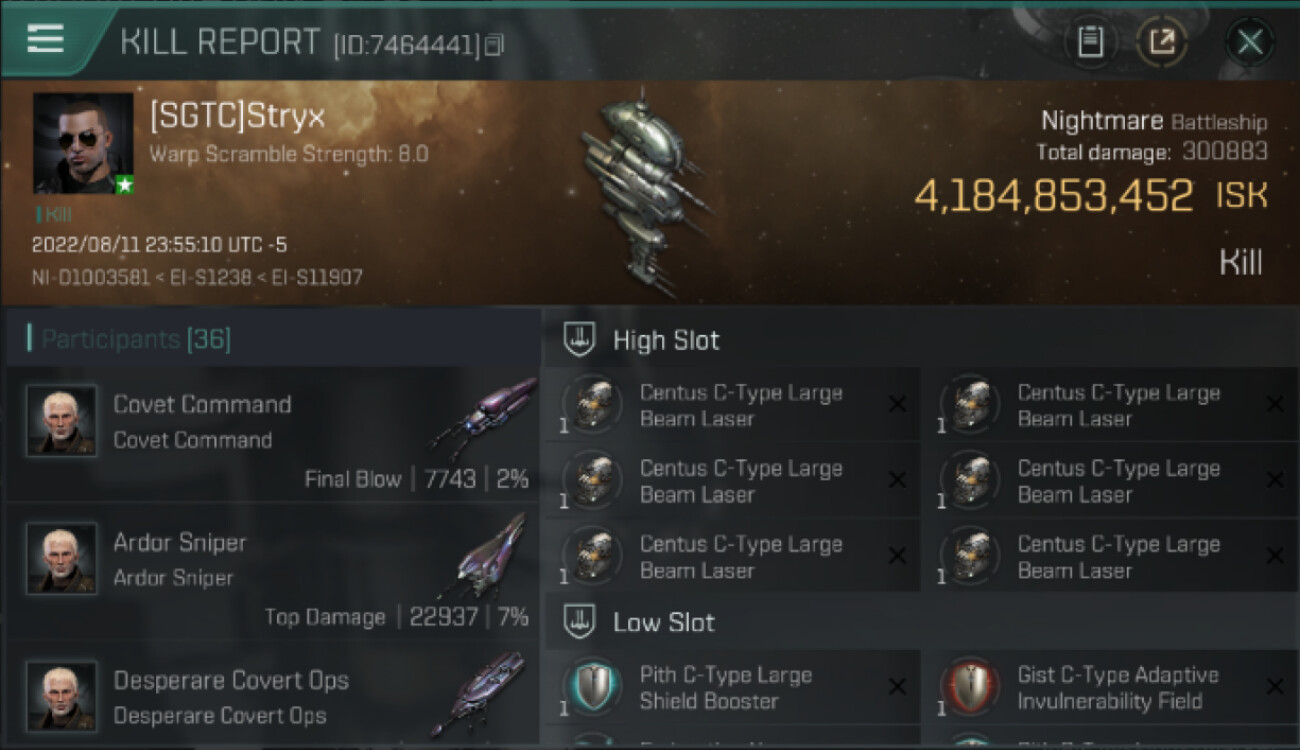Open the clipboard notes icon in header
This screenshot has height=750, width=1300.
click(x=1090, y=42)
